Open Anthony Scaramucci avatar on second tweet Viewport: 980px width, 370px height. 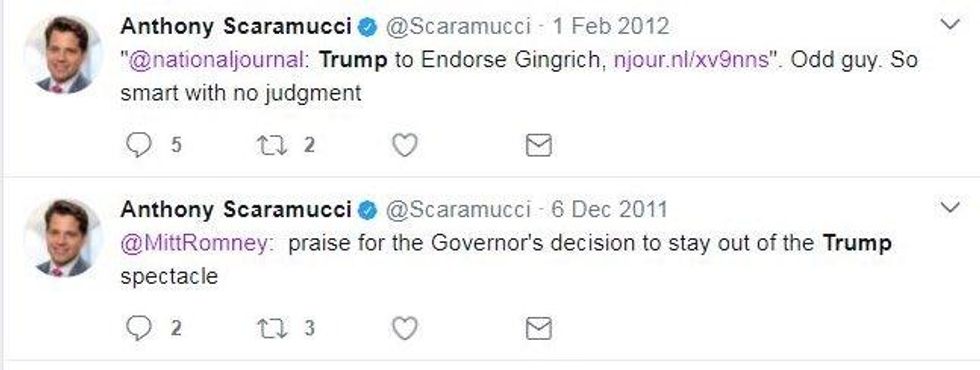(63, 238)
